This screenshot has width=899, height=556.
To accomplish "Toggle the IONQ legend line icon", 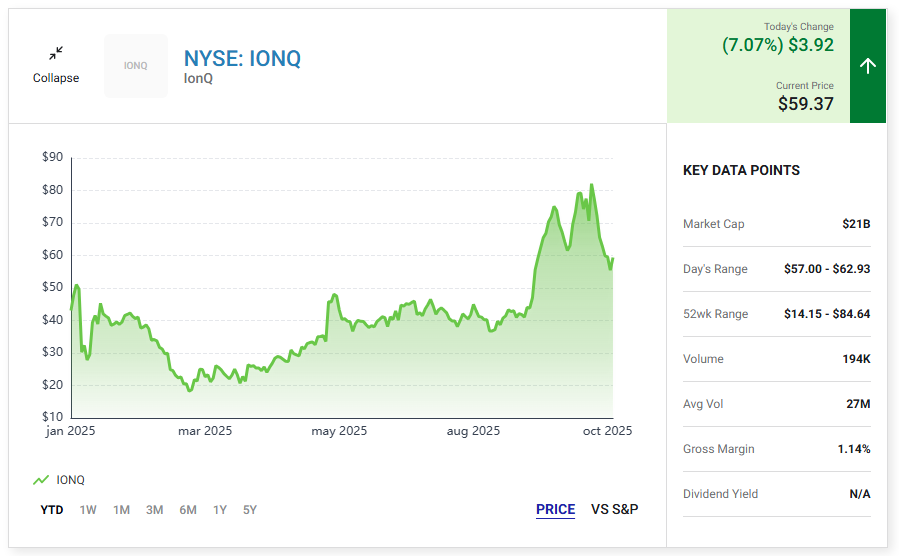I will click(41, 480).
